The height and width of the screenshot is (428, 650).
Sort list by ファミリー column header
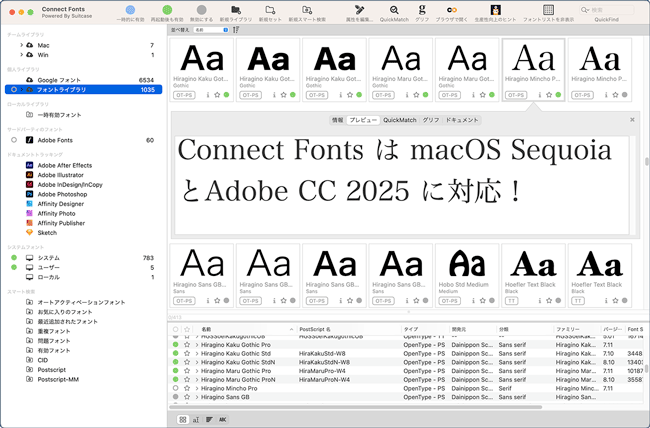click(x=577, y=329)
